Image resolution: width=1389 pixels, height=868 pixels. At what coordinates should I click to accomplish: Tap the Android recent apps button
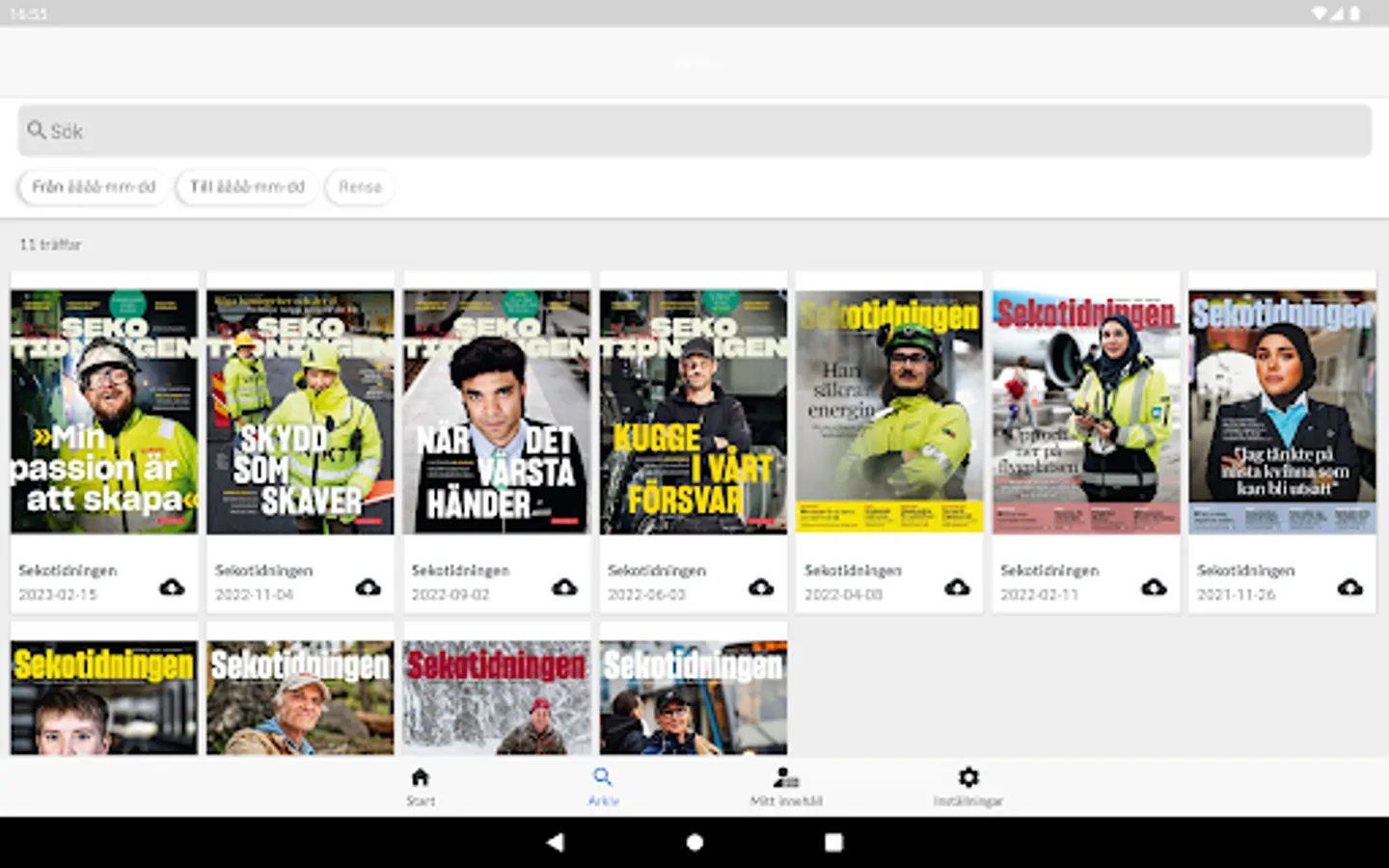833,842
